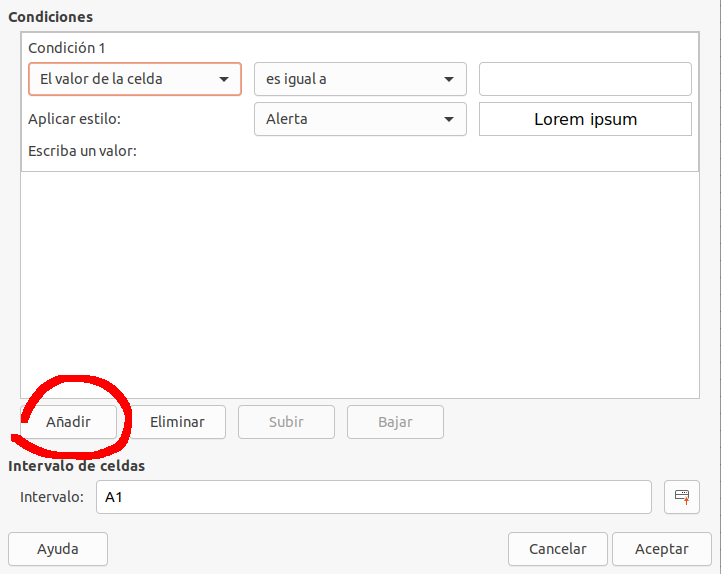
Task: Click the Intervalo range field containing A1
Action: [374, 497]
